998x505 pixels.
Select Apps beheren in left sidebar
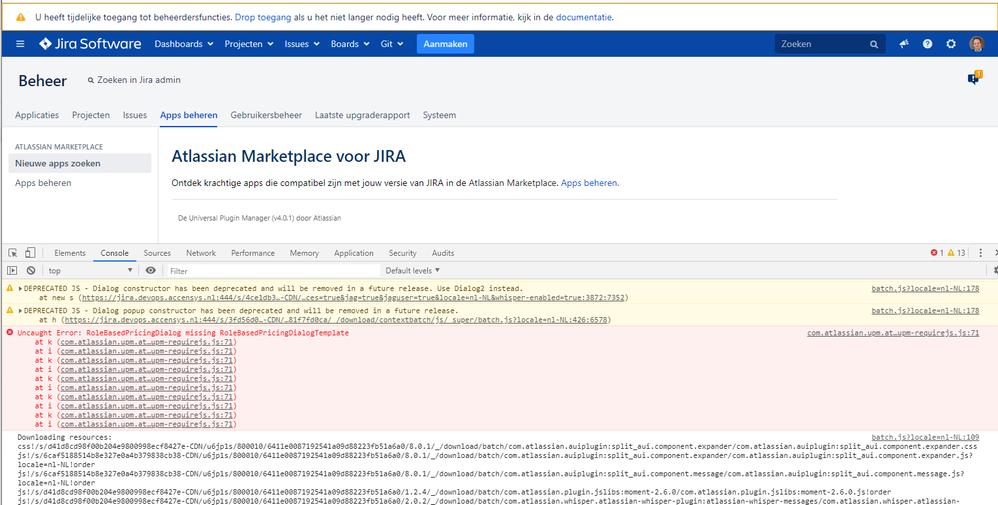pos(43,183)
